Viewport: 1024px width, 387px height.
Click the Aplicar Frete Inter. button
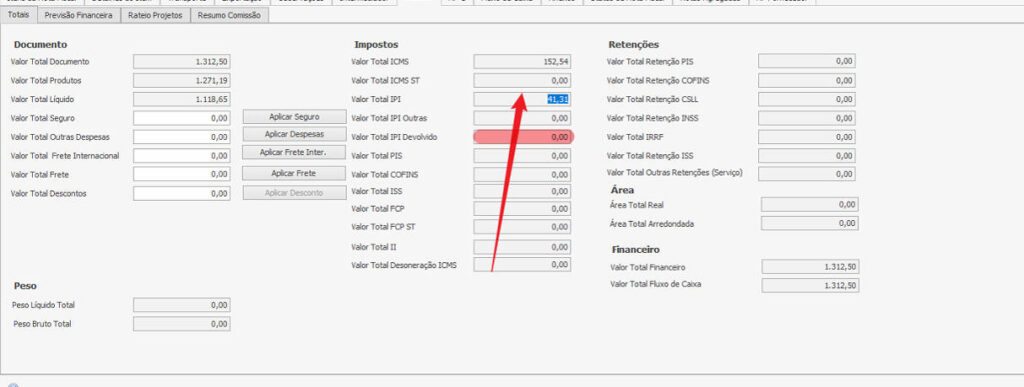(x=294, y=152)
